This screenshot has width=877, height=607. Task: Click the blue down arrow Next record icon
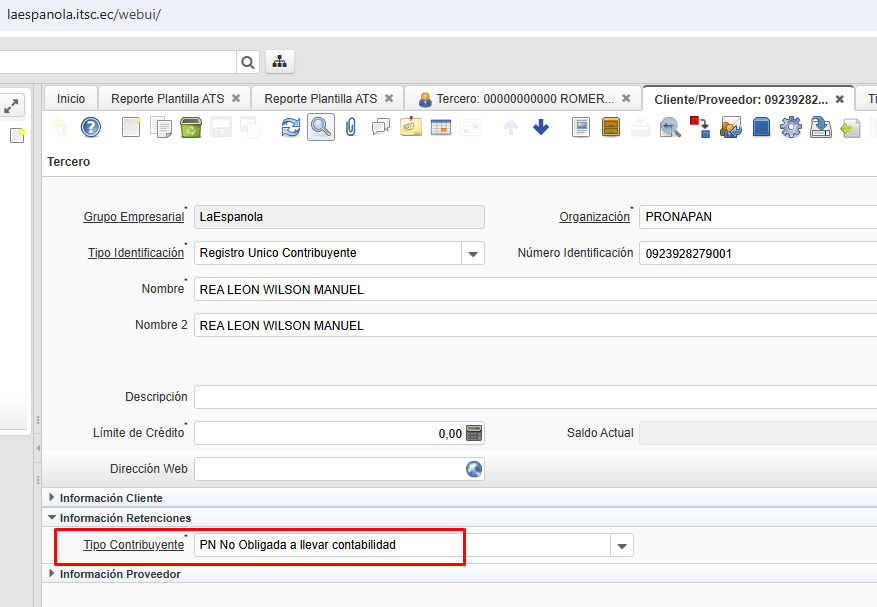click(x=541, y=127)
